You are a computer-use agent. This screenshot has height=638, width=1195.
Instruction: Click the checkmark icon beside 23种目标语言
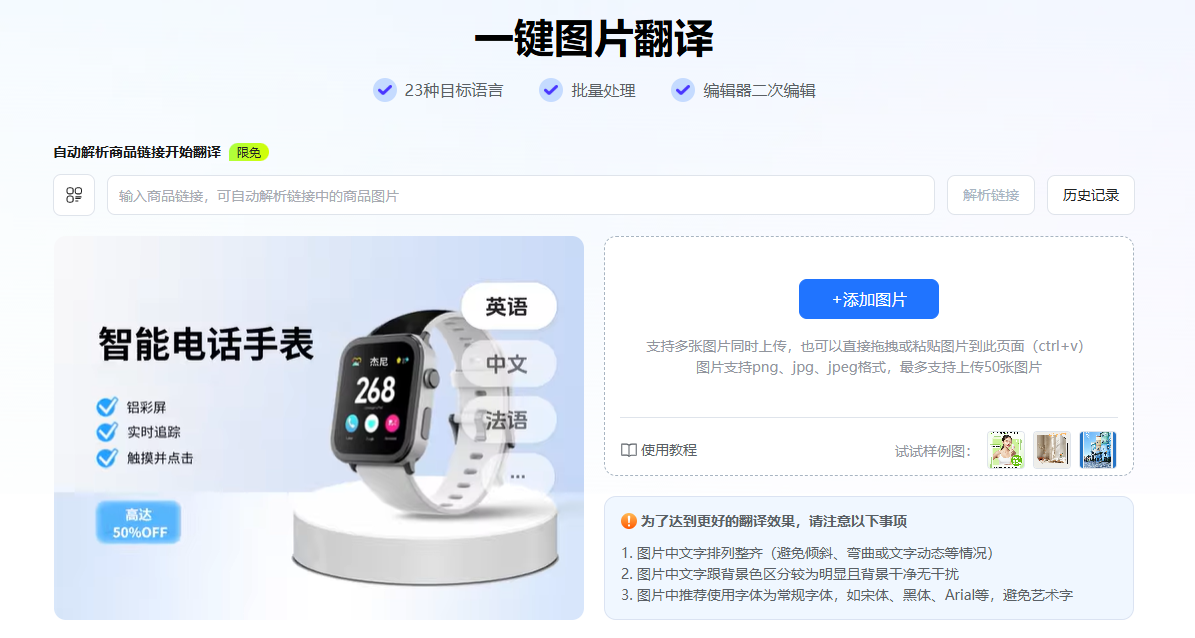click(385, 90)
